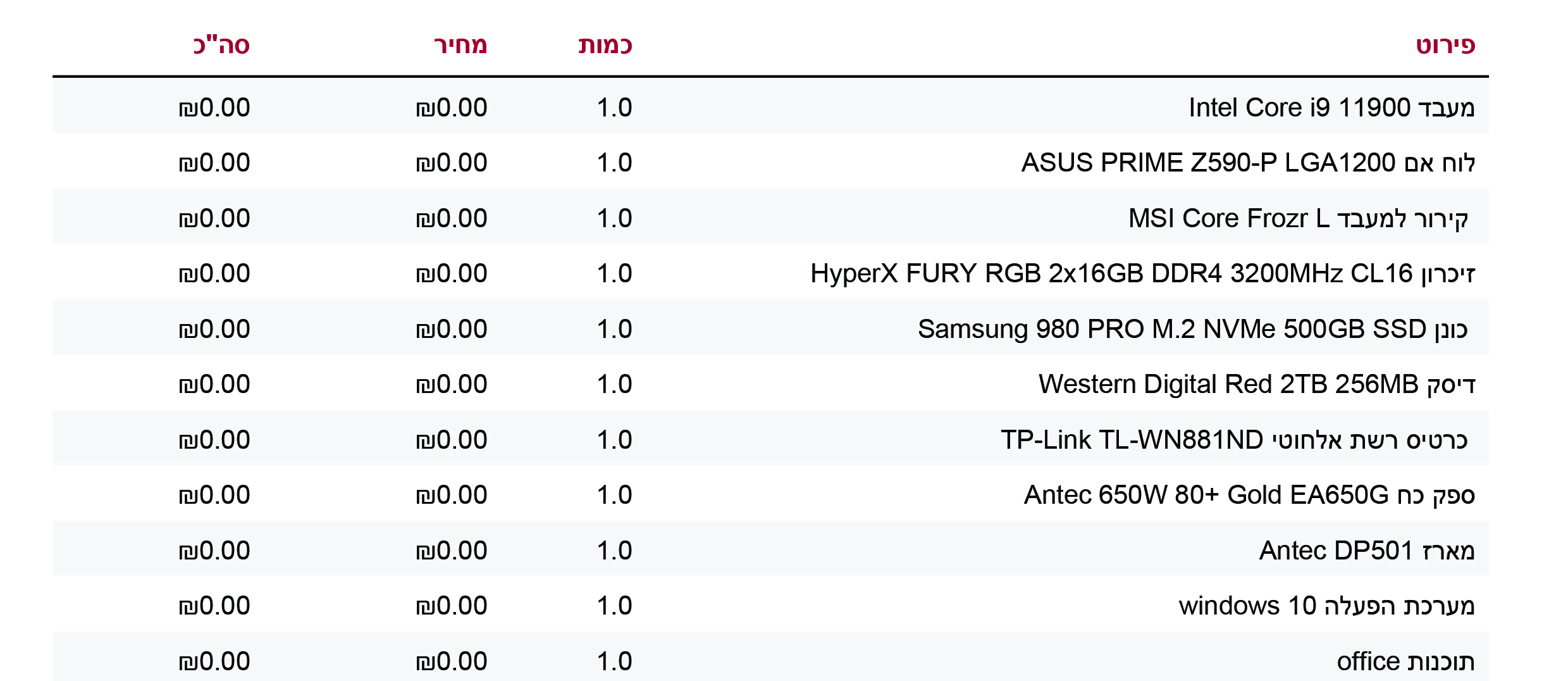
Task: Click the מחיר column header
Action: click(460, 46)
